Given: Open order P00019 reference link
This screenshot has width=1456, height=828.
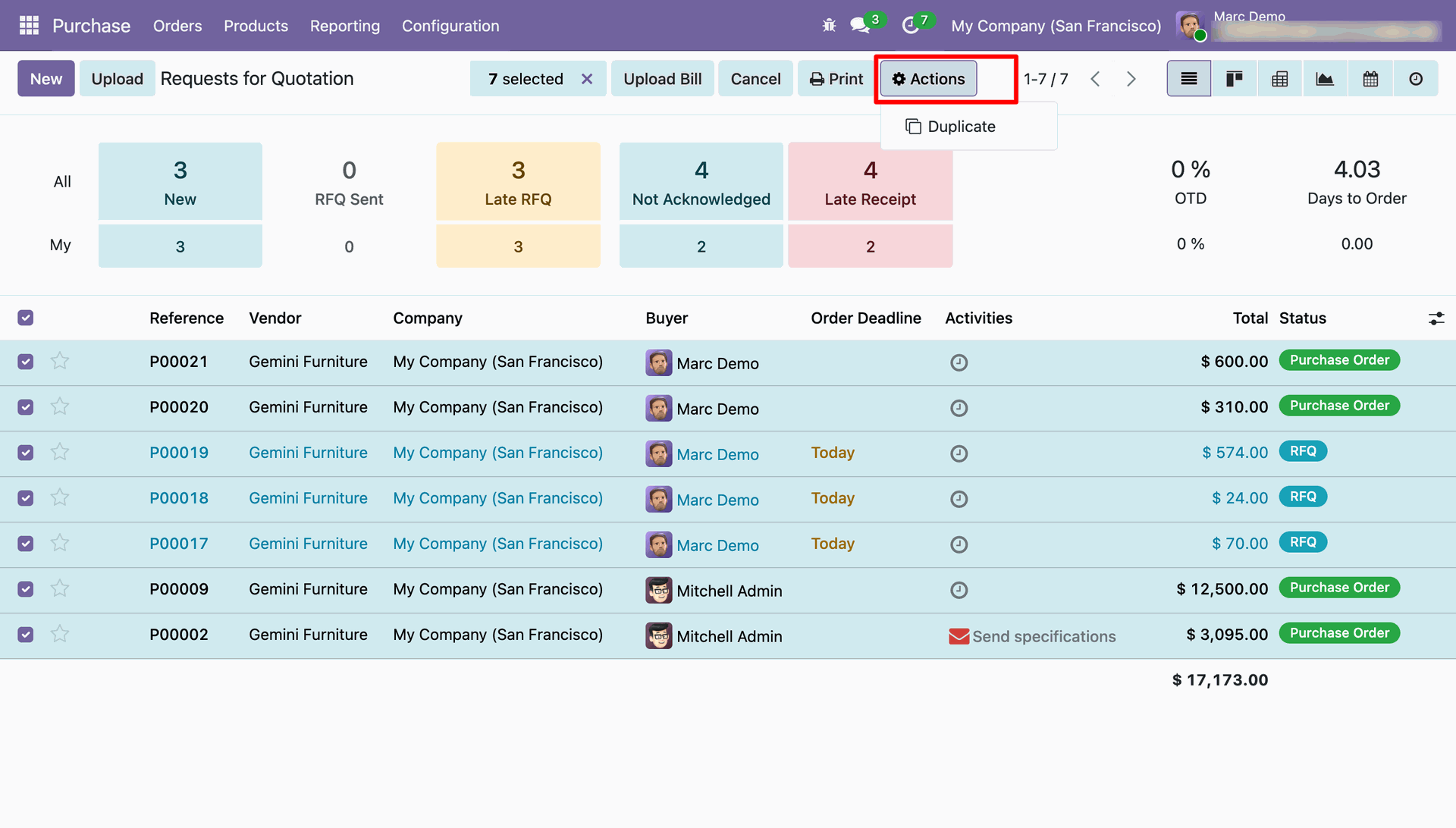Looking at the screenshot, I should pos(179,453).
